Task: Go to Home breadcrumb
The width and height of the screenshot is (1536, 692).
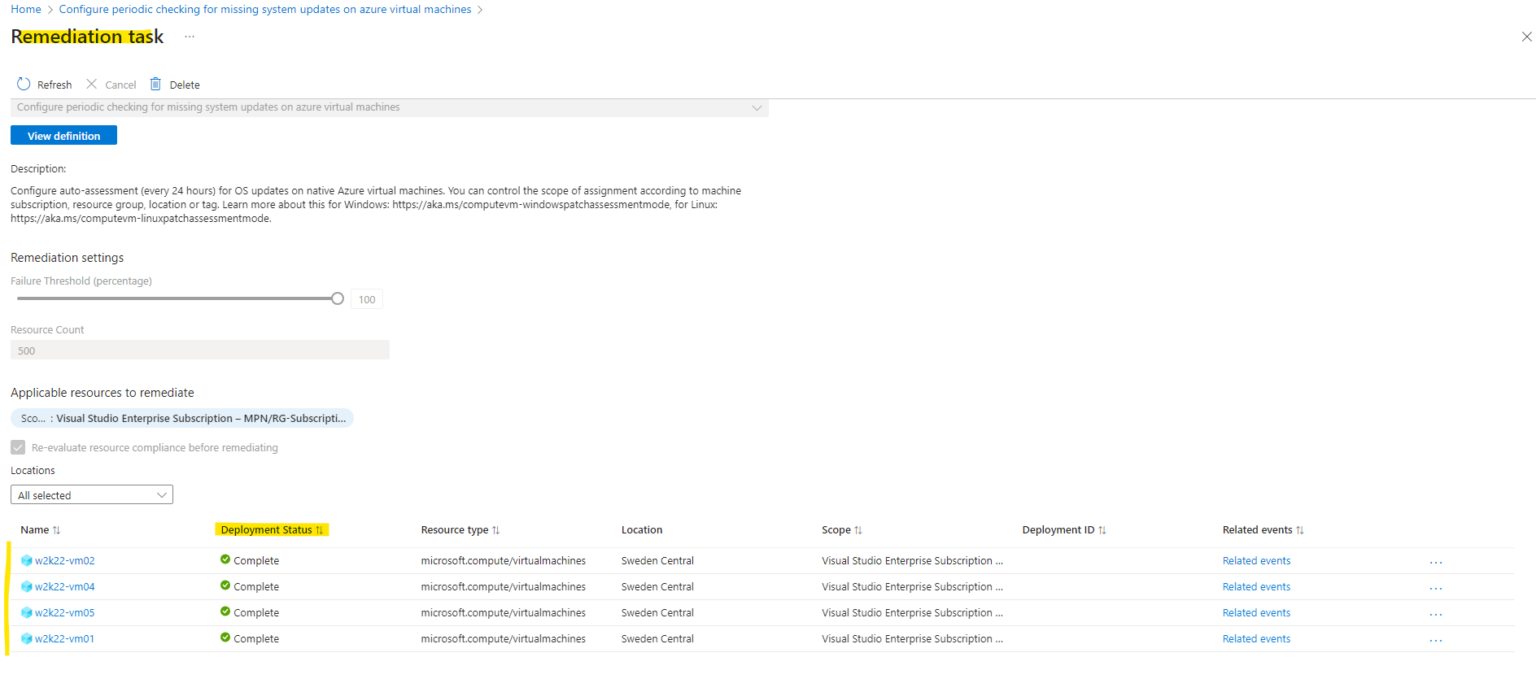Action: coord(26,9)
